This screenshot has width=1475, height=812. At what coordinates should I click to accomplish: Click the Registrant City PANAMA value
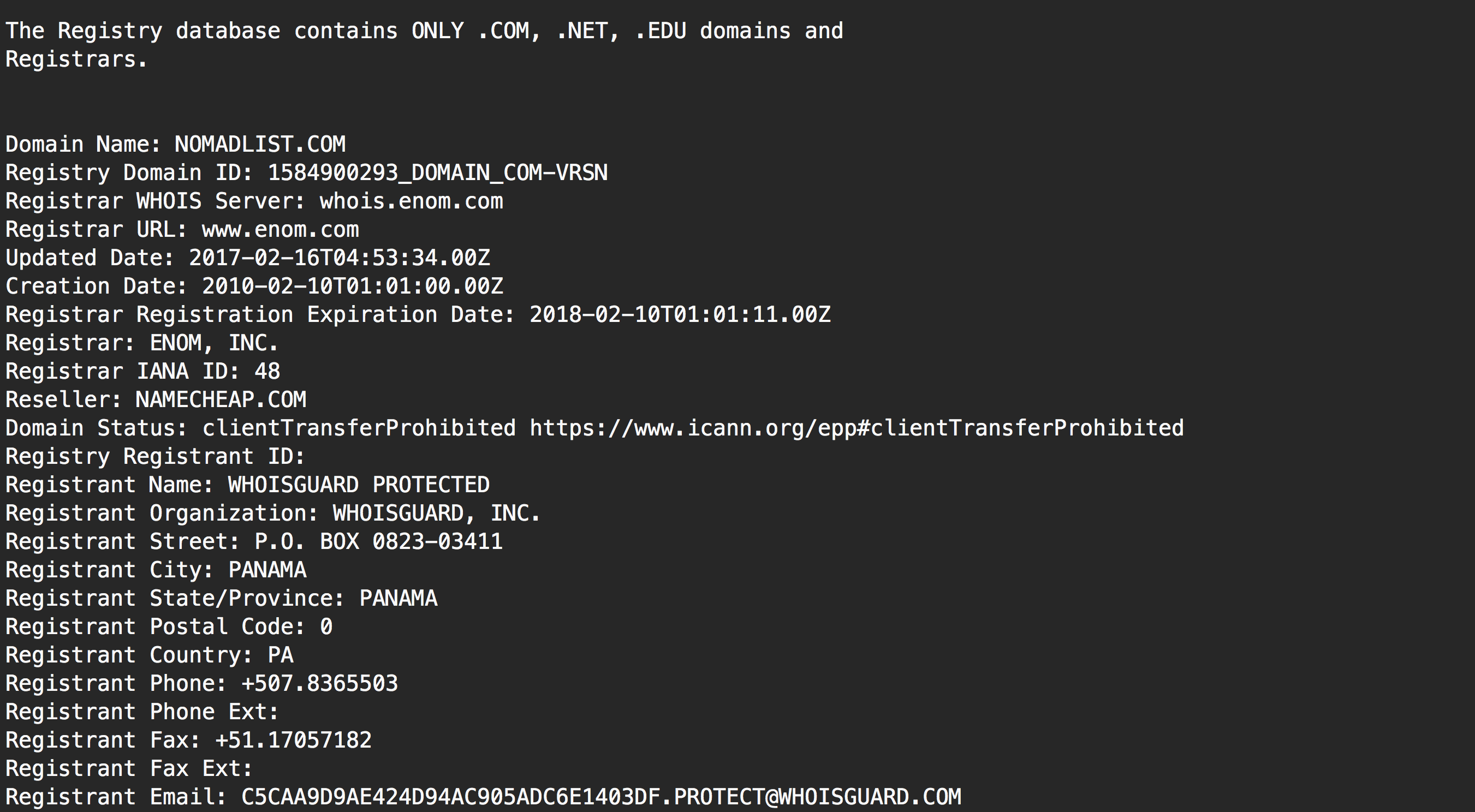click(267, 570)
